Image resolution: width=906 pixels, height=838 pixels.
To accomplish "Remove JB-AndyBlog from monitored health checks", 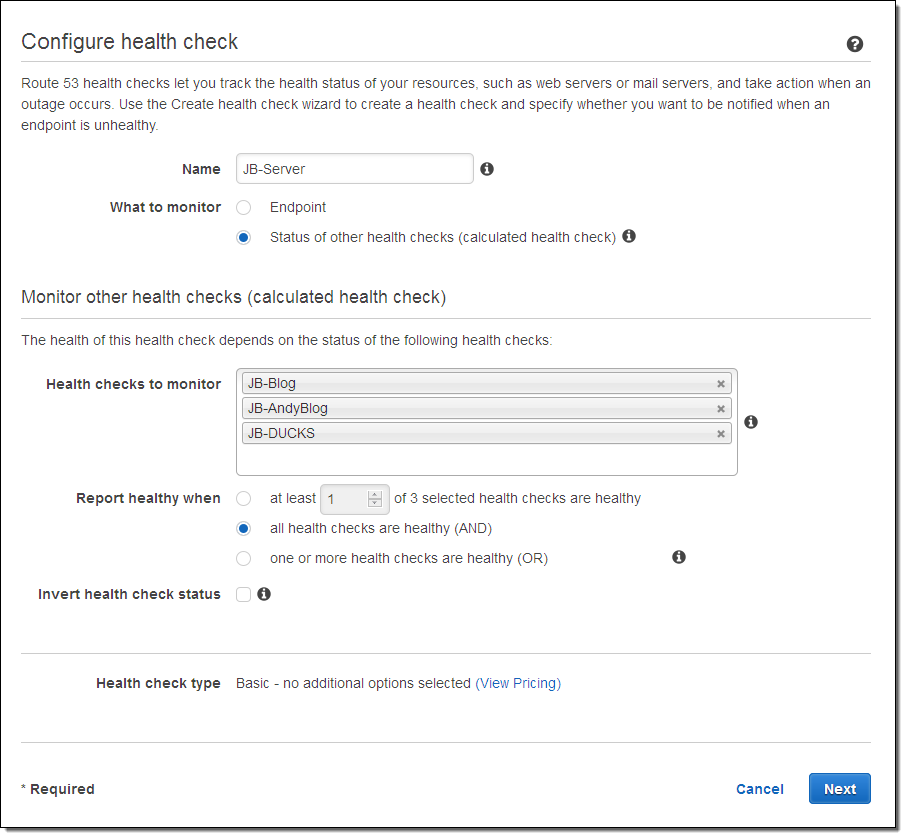I will [720, 409].
